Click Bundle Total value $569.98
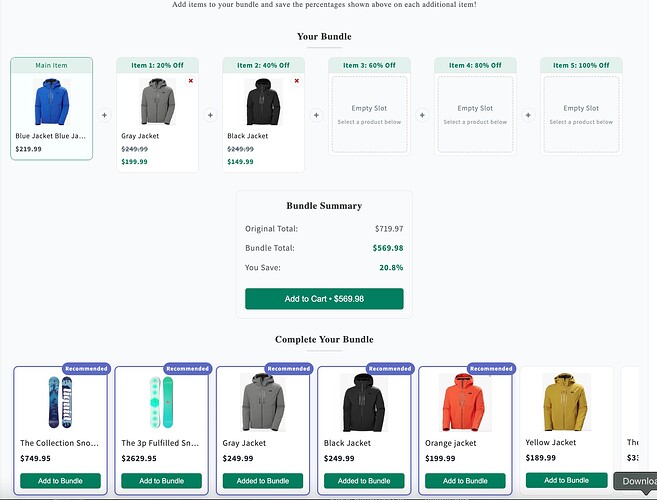Screen dimensions: 657x500 click(x=388, y=248)
